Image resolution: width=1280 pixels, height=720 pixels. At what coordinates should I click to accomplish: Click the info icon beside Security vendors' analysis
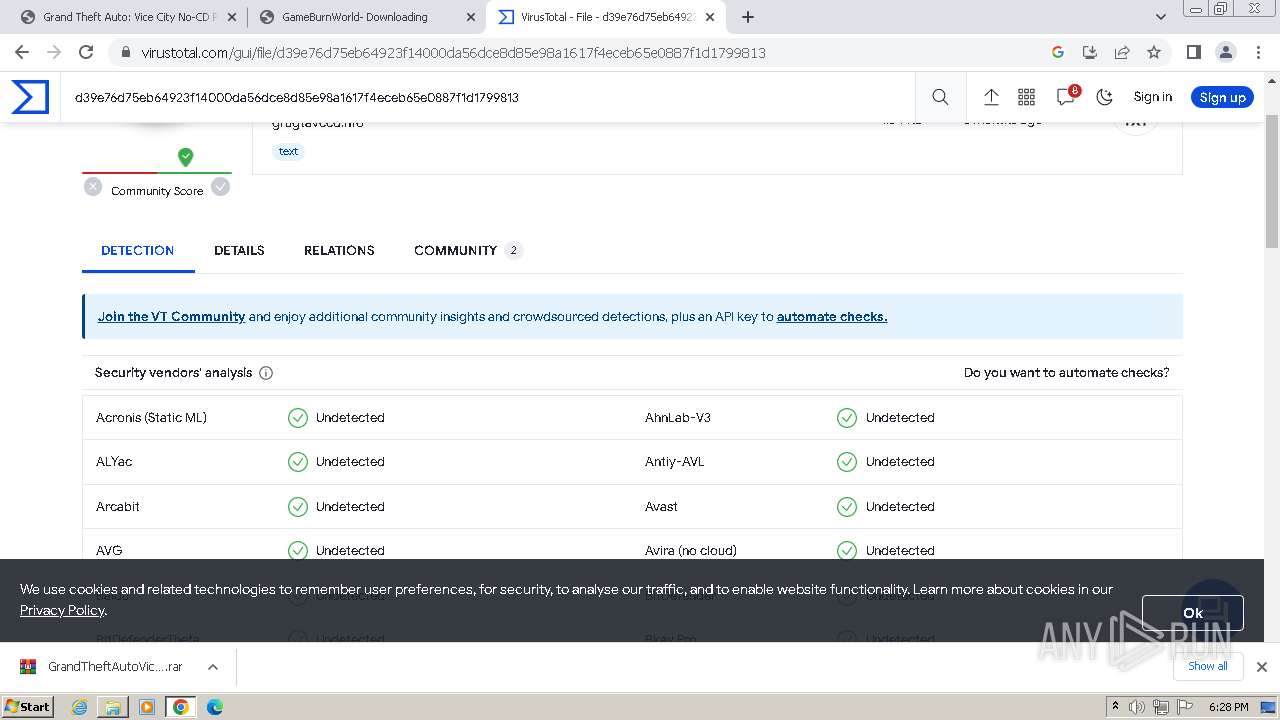tap(266, 373)
